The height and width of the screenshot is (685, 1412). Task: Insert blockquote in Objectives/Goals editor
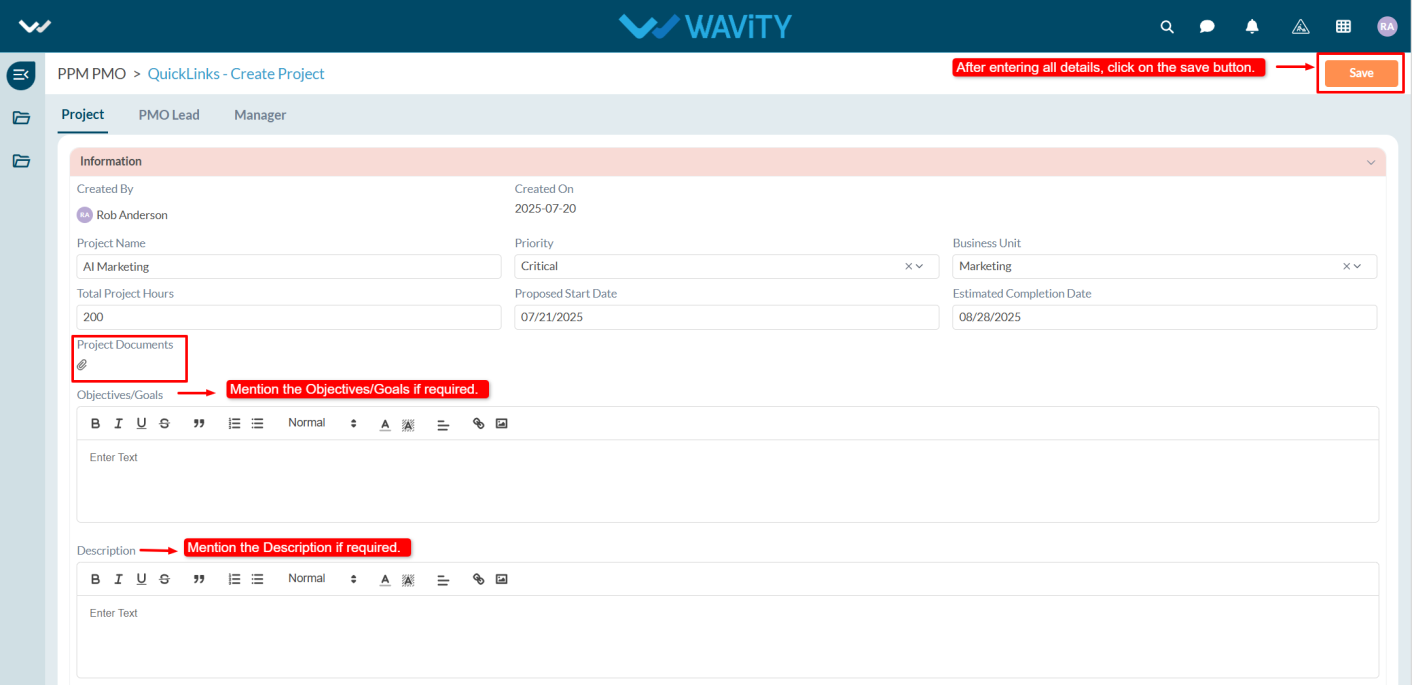point(199,424)
